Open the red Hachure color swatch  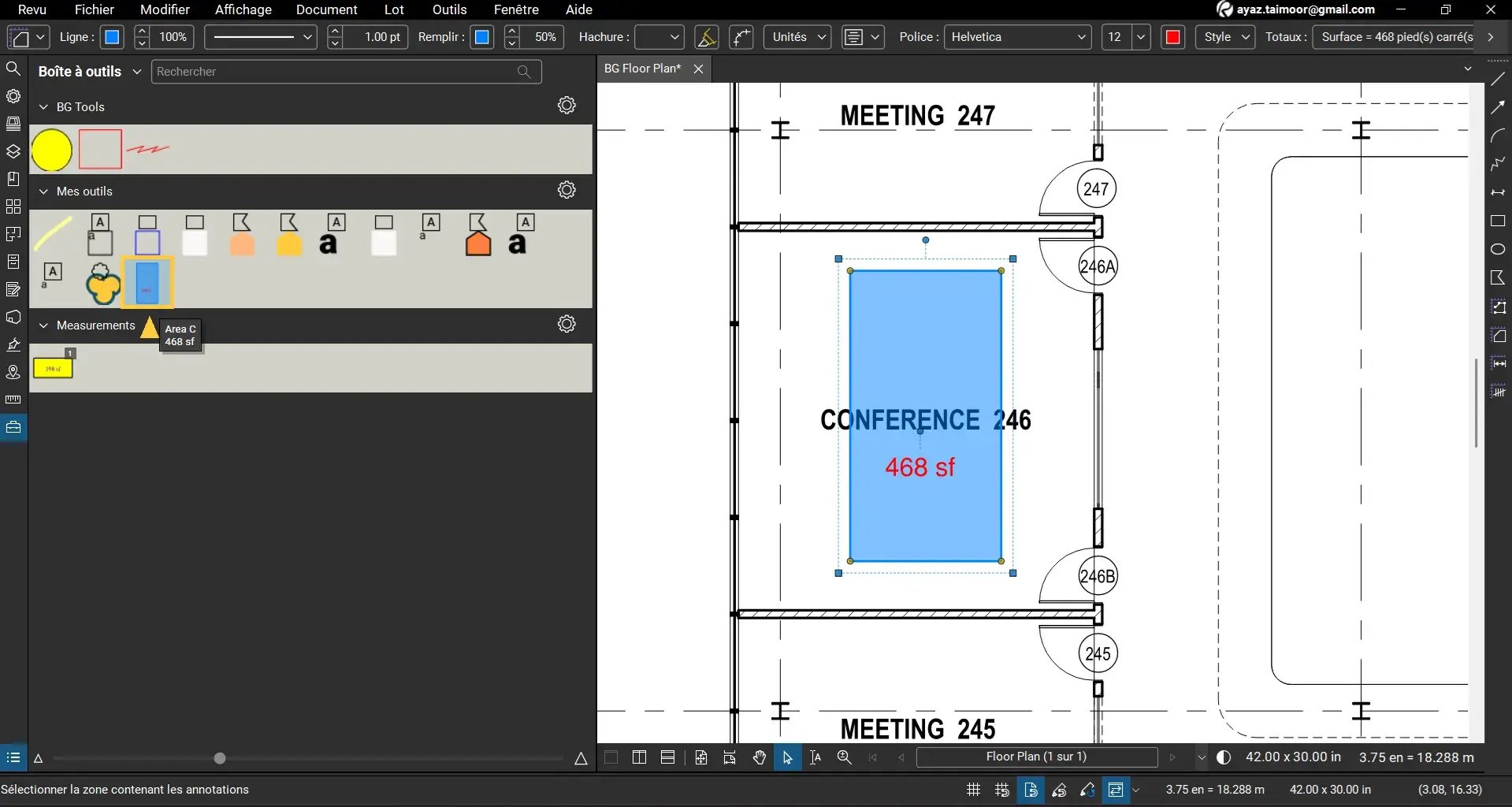click(1172, 36)
